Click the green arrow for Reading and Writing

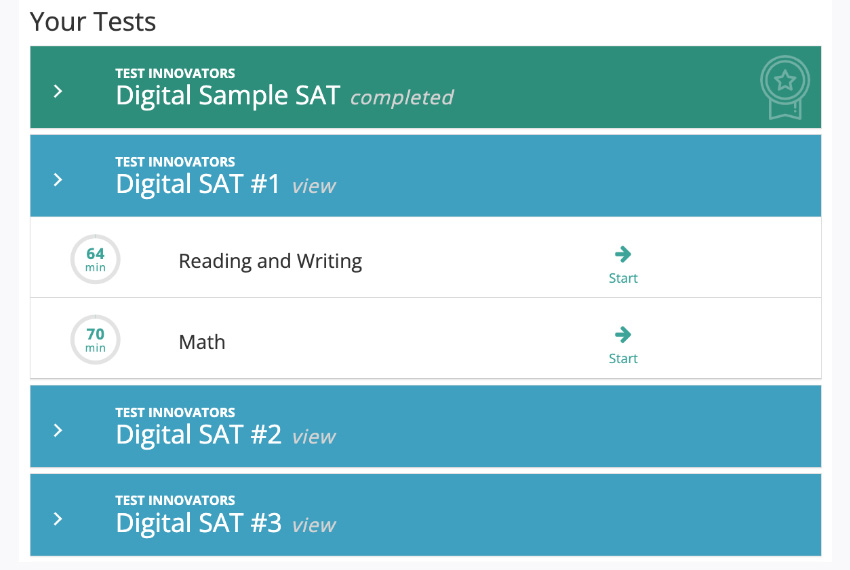point(623,254)
